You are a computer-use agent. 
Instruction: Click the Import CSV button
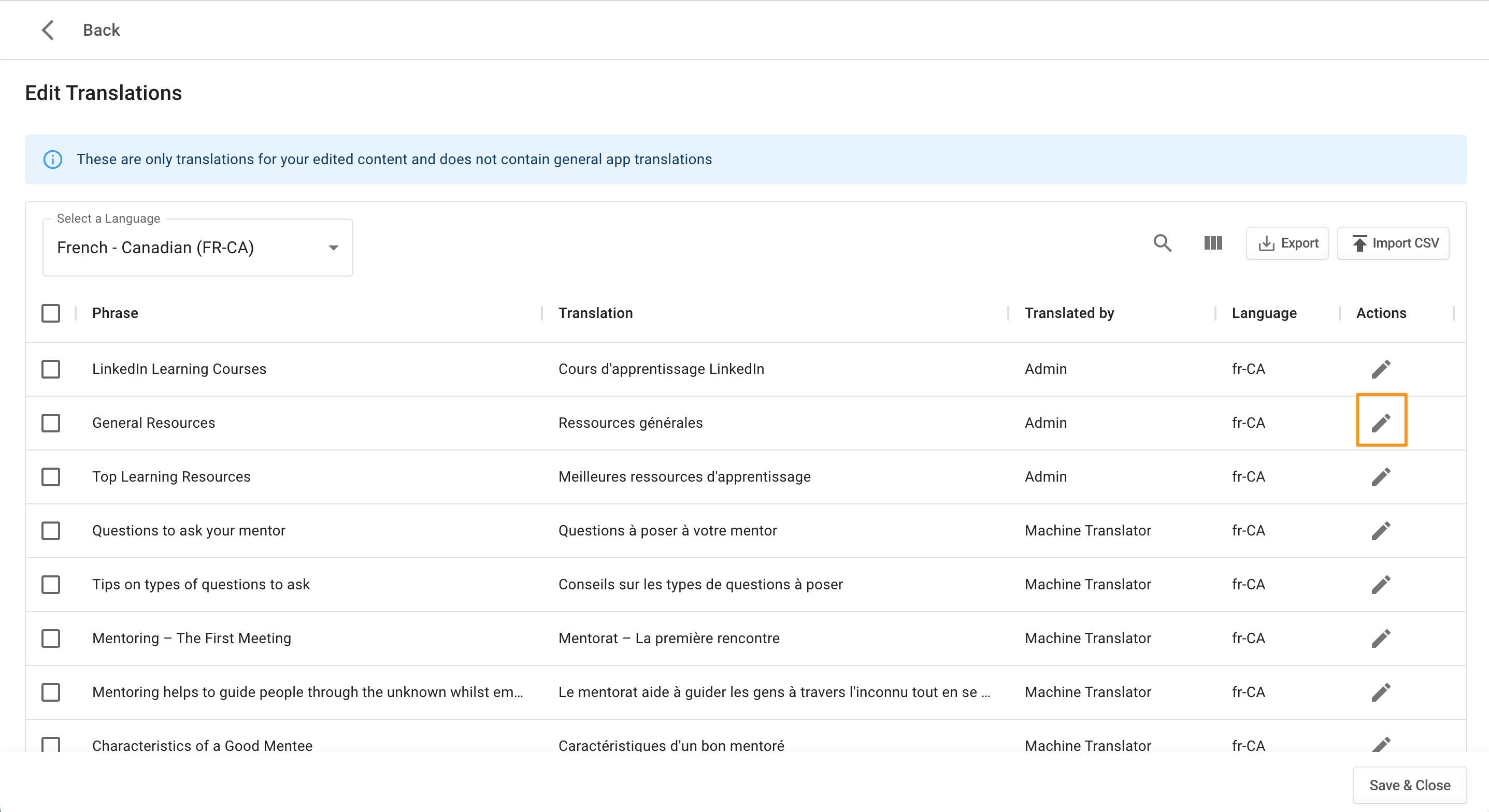pos(1393,243)
